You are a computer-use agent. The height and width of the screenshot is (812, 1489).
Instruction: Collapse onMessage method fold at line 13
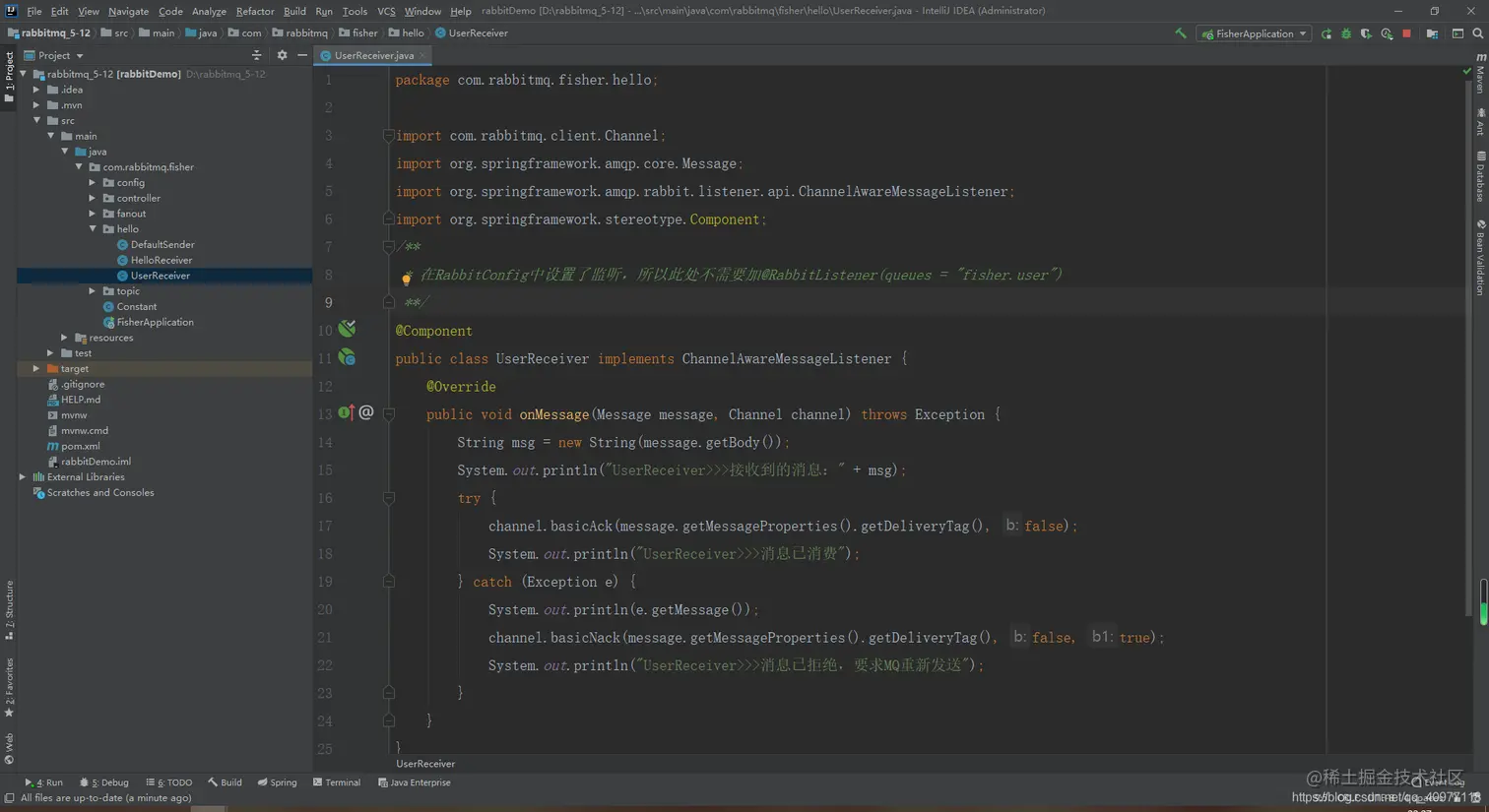coord(389,414)
